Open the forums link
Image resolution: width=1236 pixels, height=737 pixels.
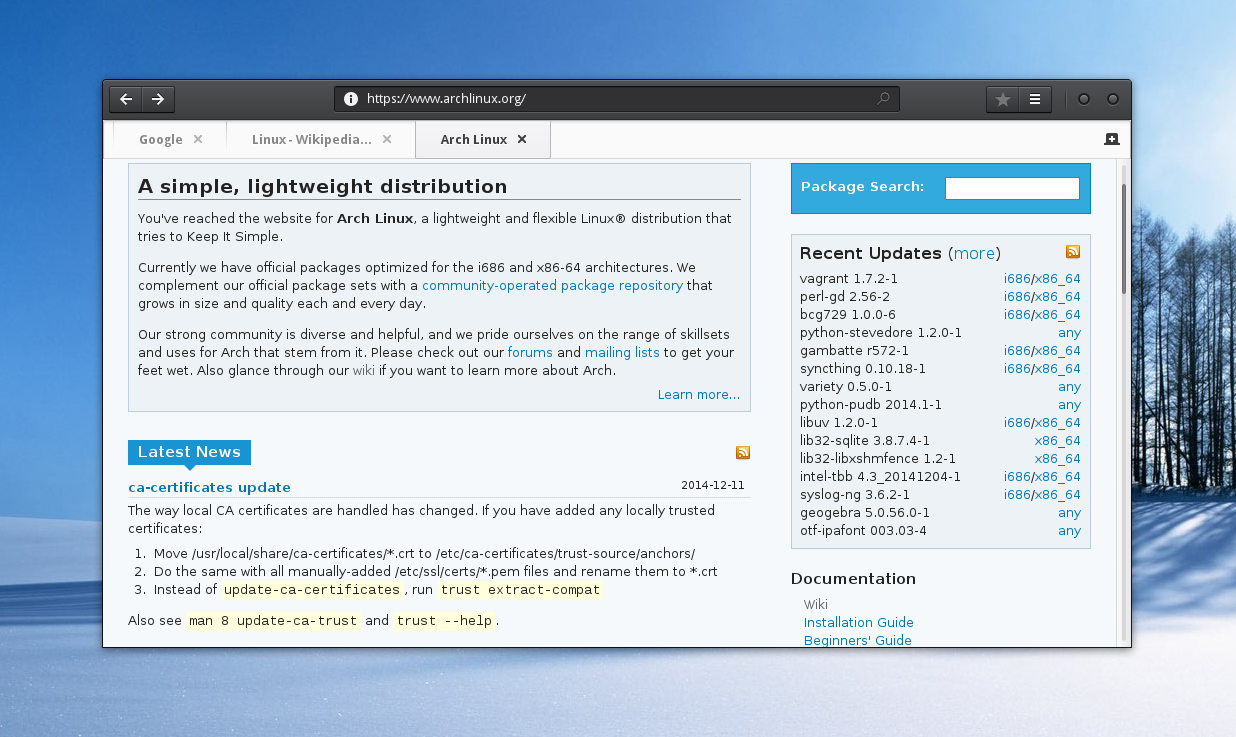tap(530, 353)
